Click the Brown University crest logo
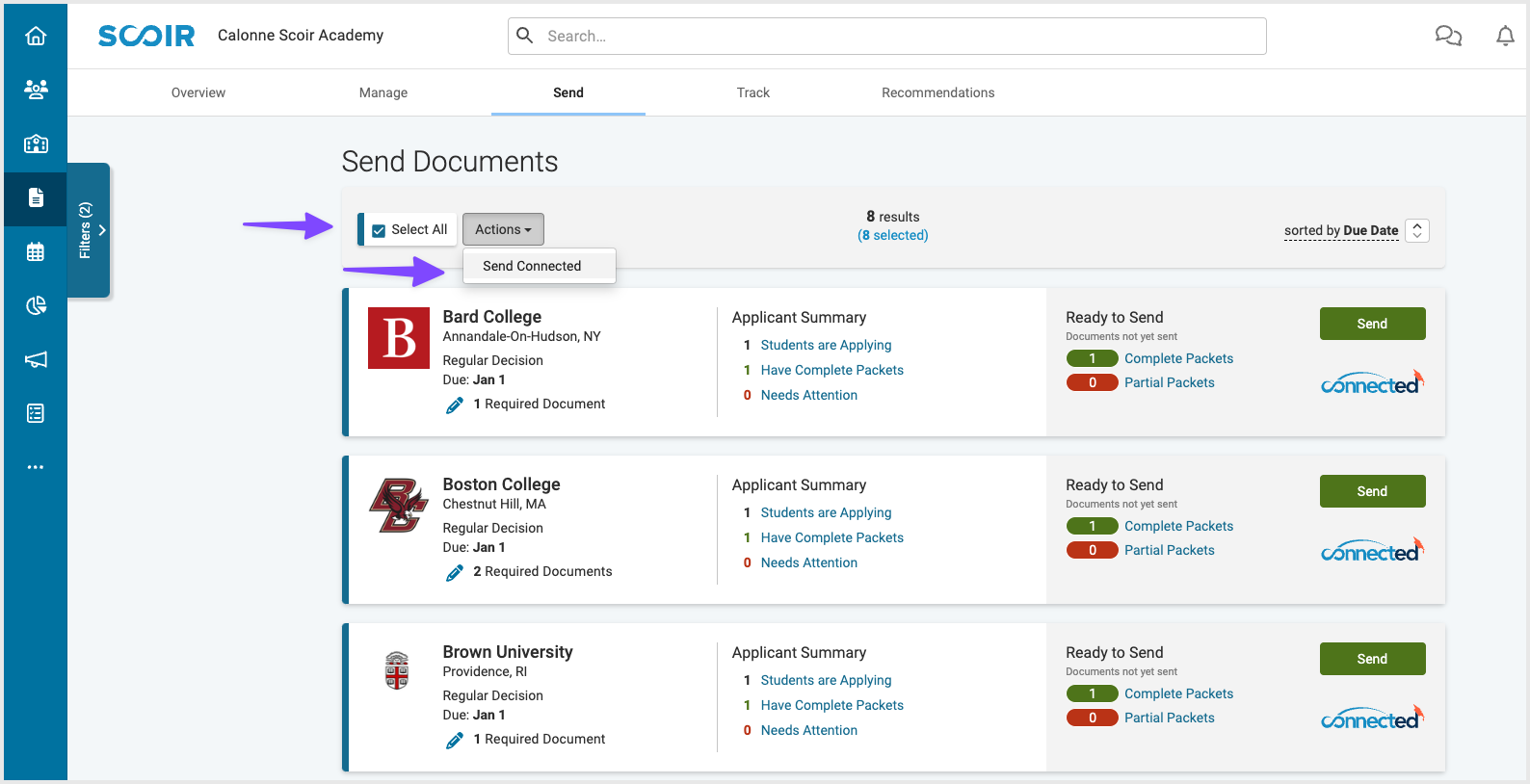 397,670
